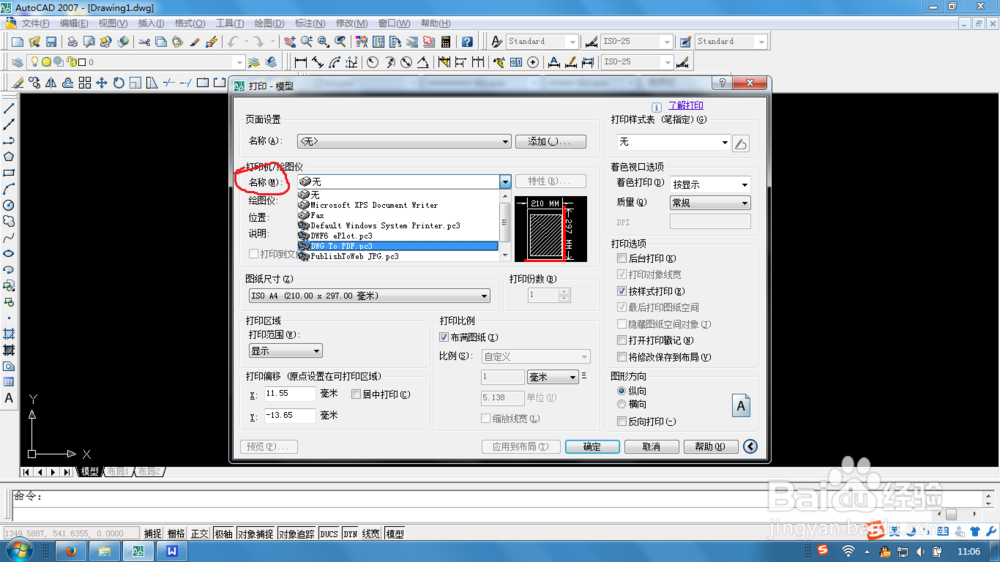Click X offset input field

290,394
